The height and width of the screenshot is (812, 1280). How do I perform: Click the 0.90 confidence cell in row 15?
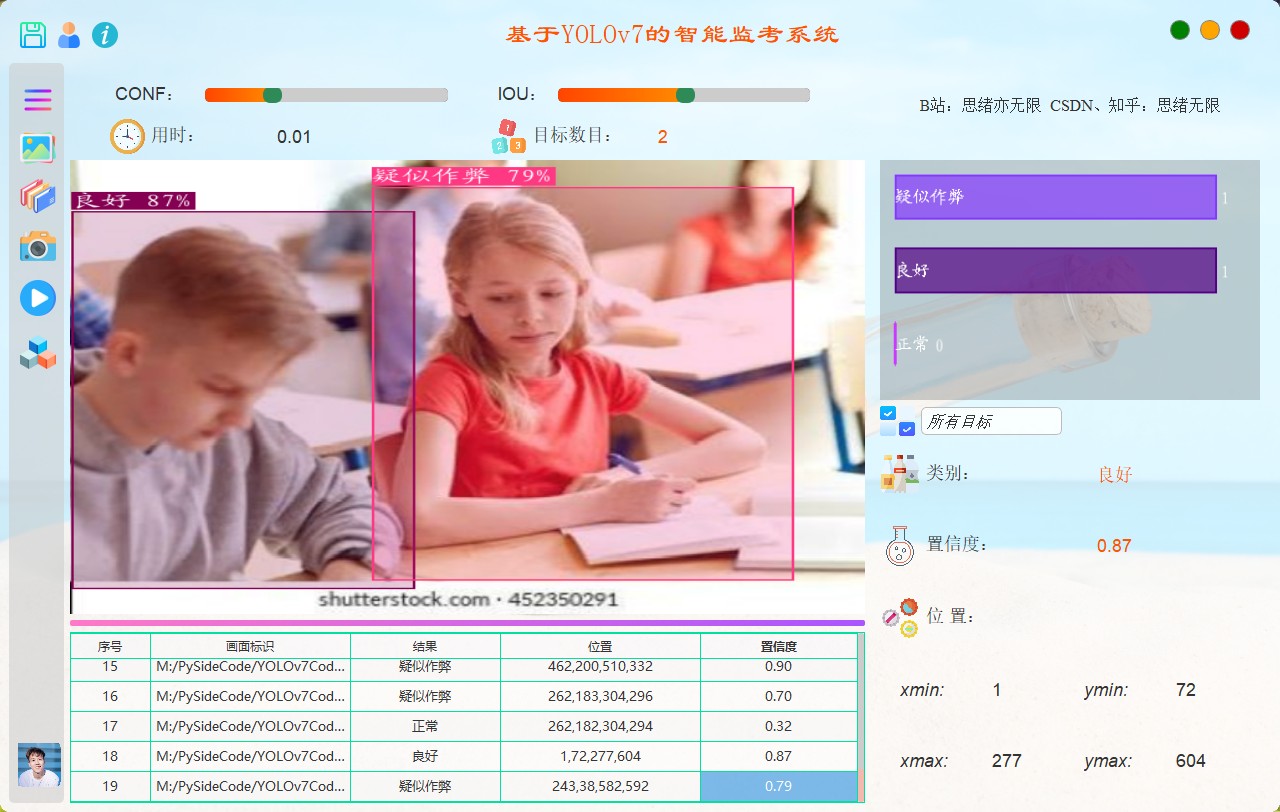(x=778, y=666)
